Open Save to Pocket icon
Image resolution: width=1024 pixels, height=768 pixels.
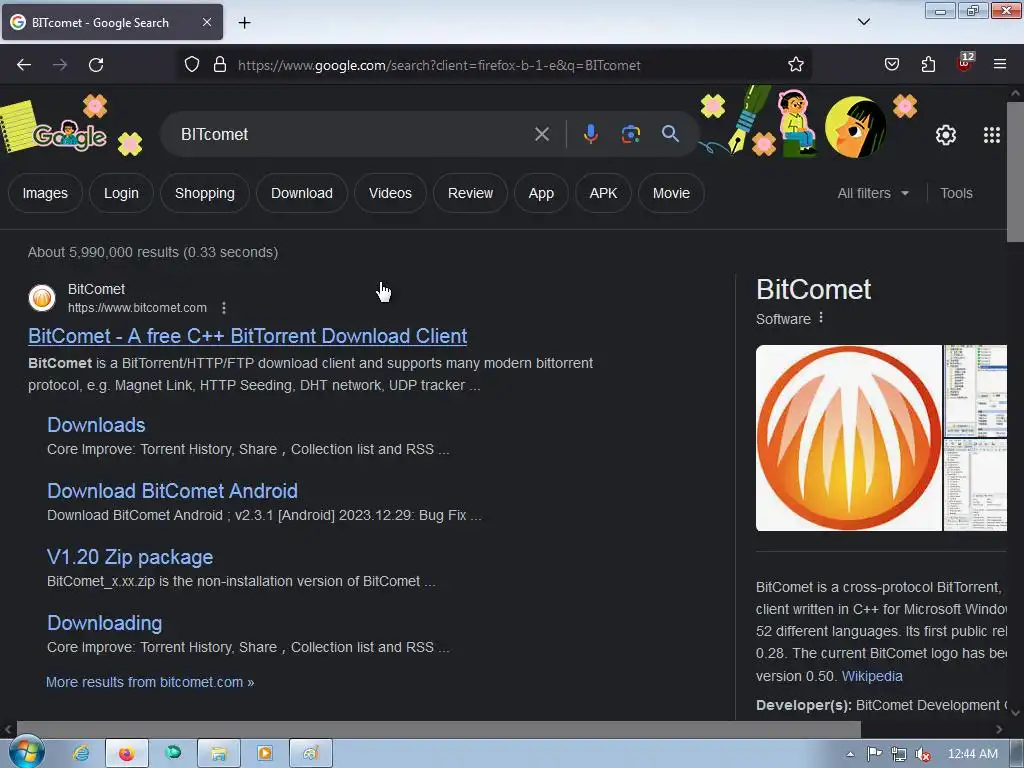pyautogui.click(x=891, y=65)
